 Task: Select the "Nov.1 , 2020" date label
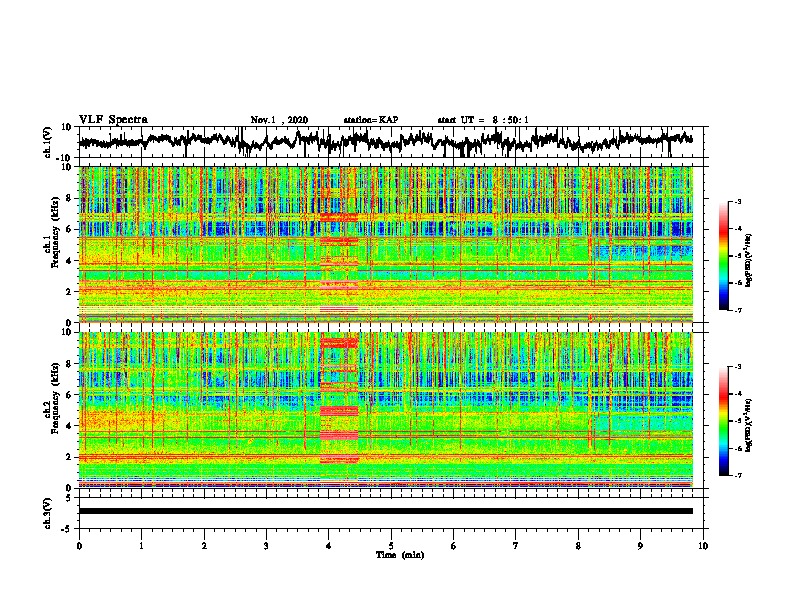pyautogui.click(x=279, y=120)
